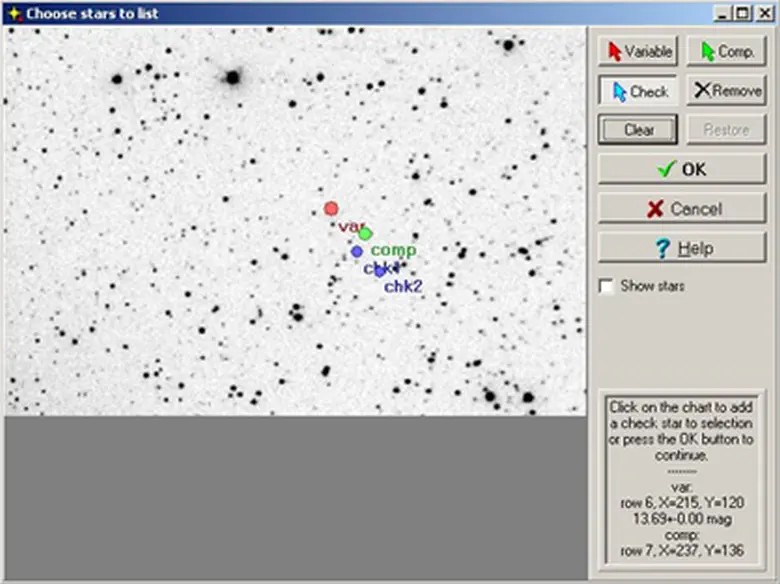Screen dimensions: 780x584
Task: Confirm selection with the OK button
Action: 681,169
